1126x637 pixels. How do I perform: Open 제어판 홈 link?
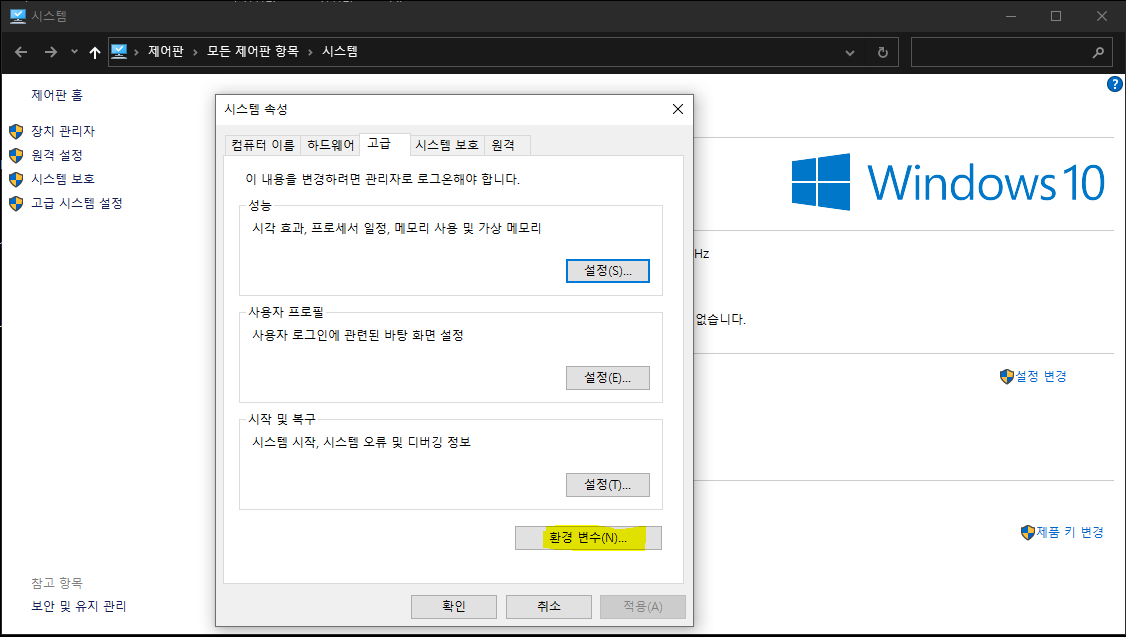click(57, 95)
